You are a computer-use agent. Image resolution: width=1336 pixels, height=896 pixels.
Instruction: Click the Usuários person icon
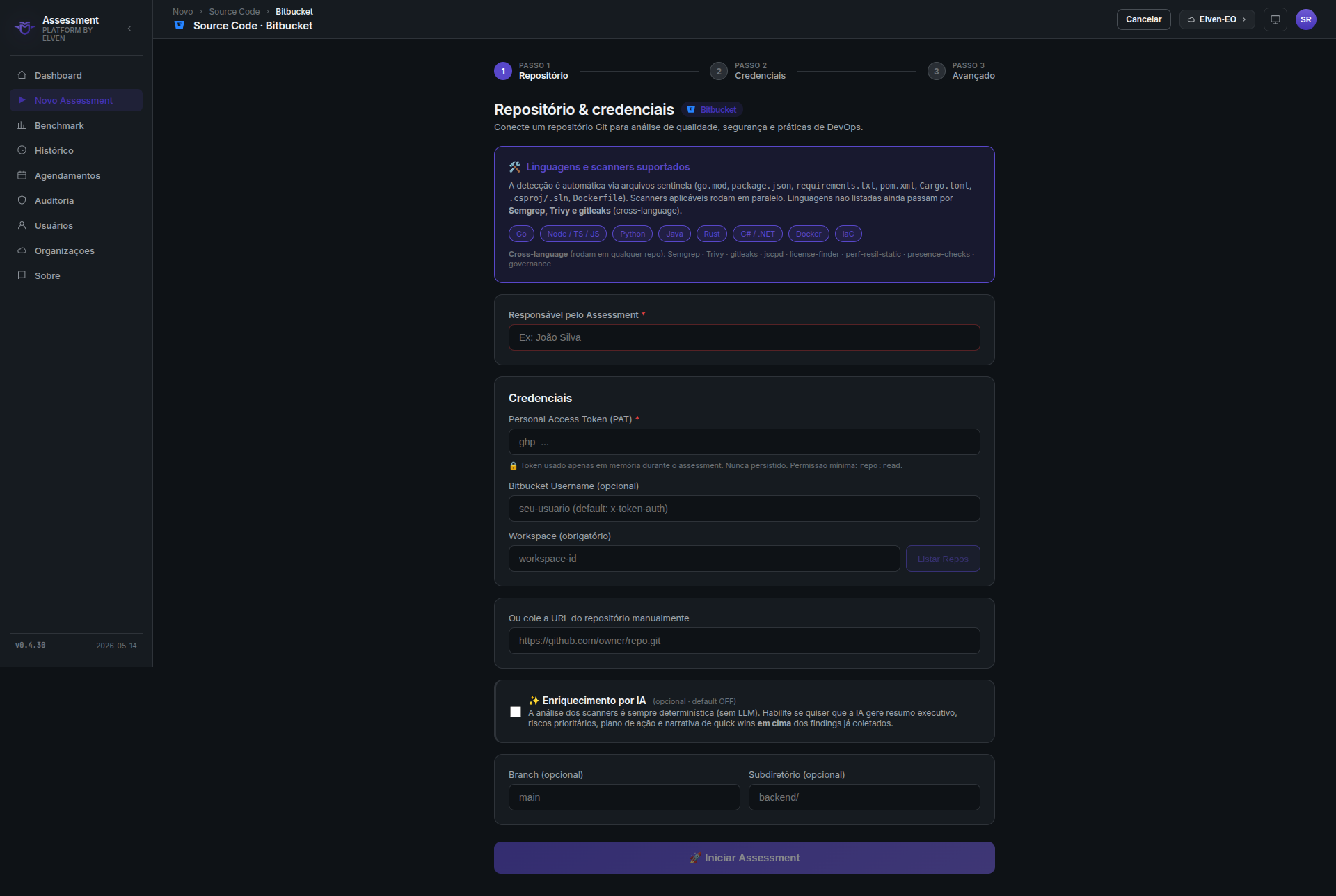[22, 225]
